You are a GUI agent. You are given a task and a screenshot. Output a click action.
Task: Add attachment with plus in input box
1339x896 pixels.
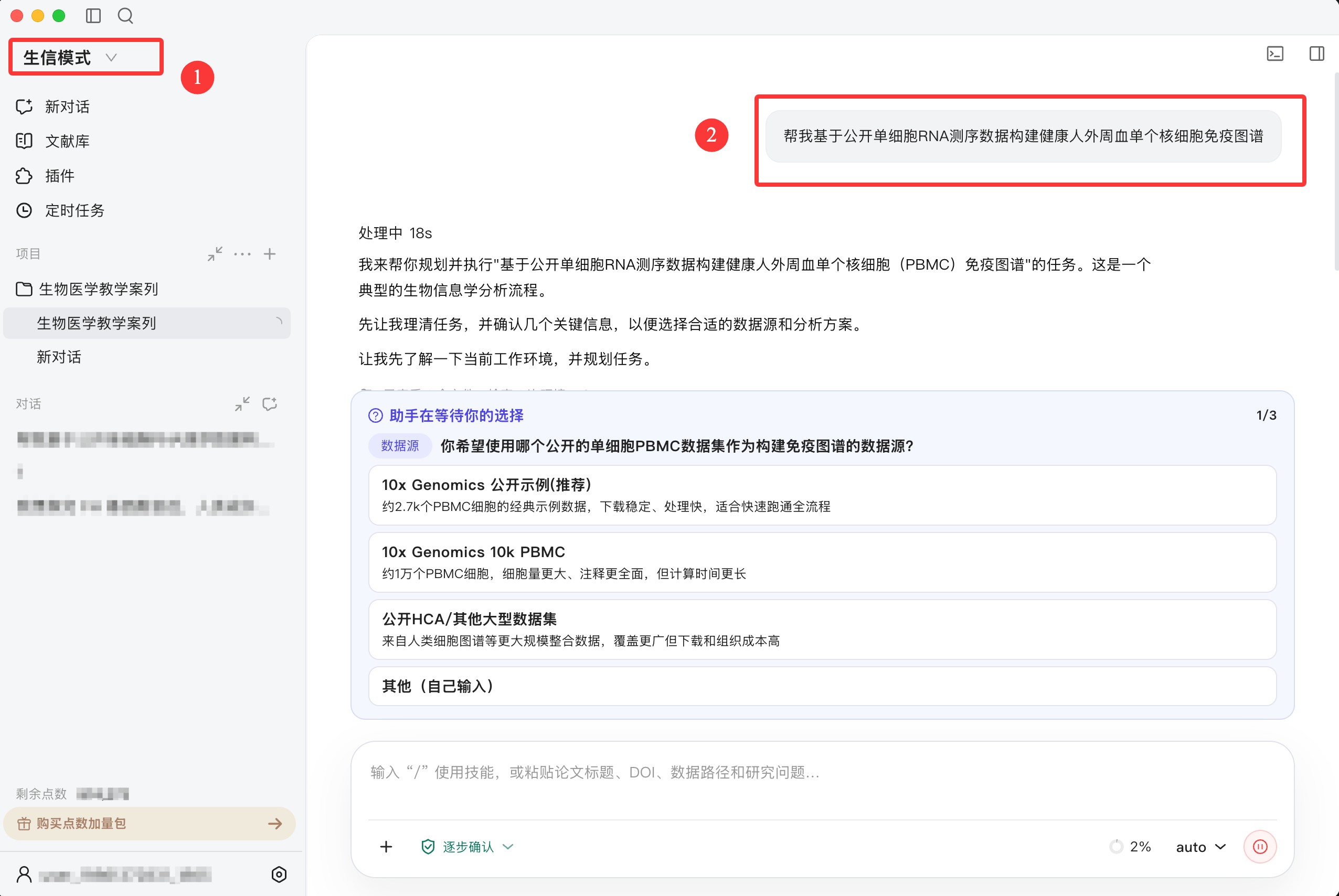pos(386,846)
